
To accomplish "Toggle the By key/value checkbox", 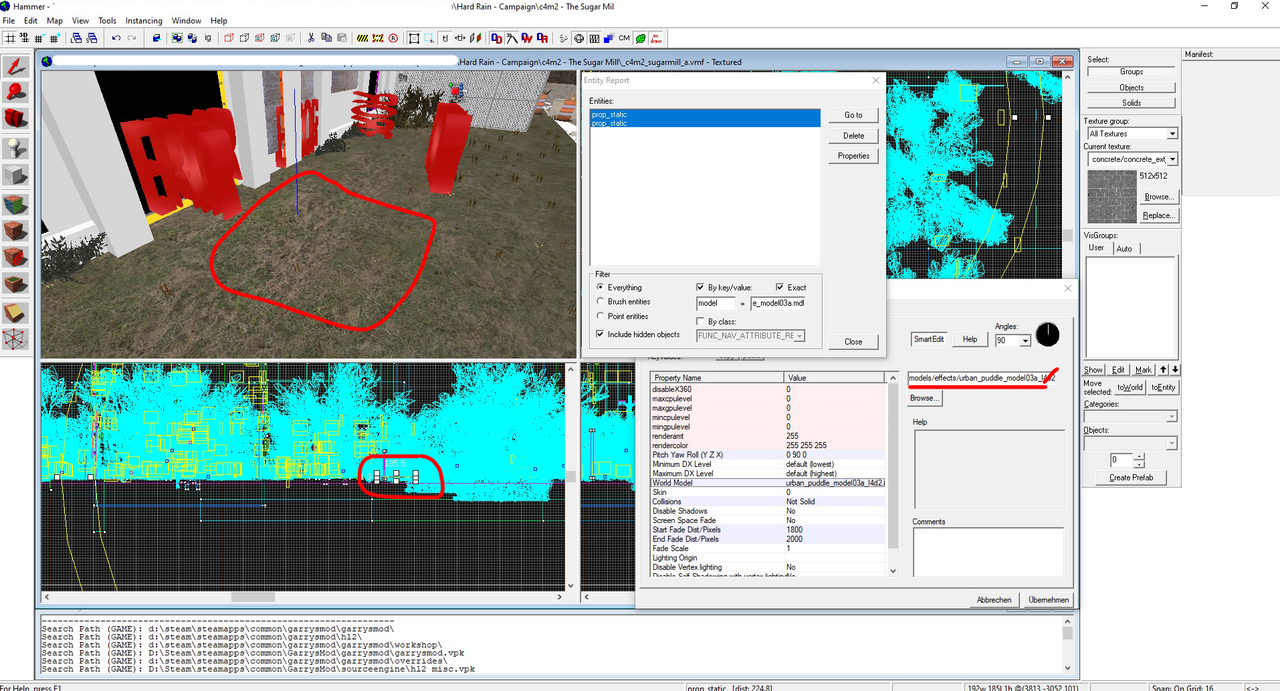I will tap(700, 287).
